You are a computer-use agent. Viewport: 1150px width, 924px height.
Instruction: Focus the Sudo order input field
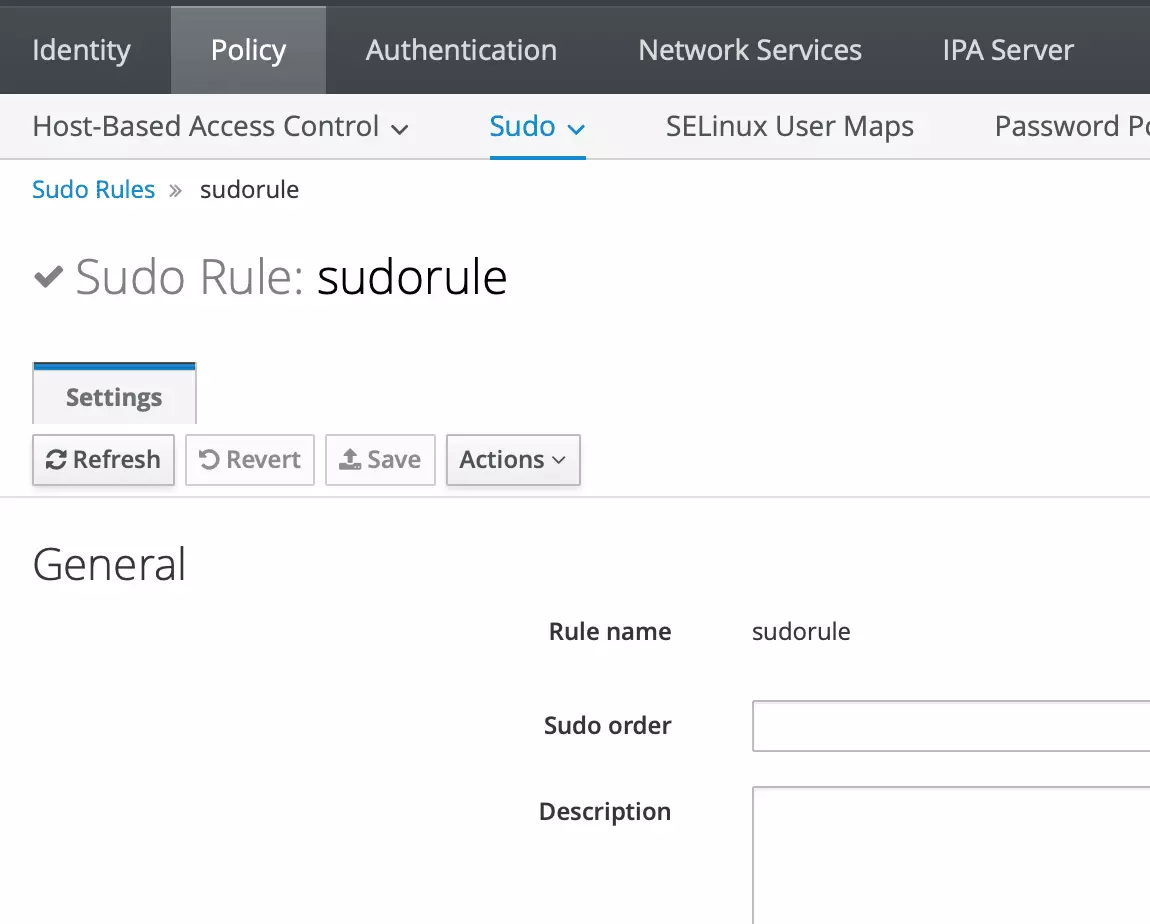[950, 726]
